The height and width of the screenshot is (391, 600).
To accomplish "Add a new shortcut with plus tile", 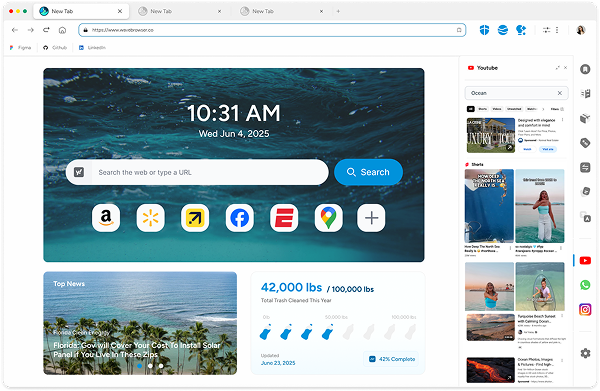I will click(371, 218).
